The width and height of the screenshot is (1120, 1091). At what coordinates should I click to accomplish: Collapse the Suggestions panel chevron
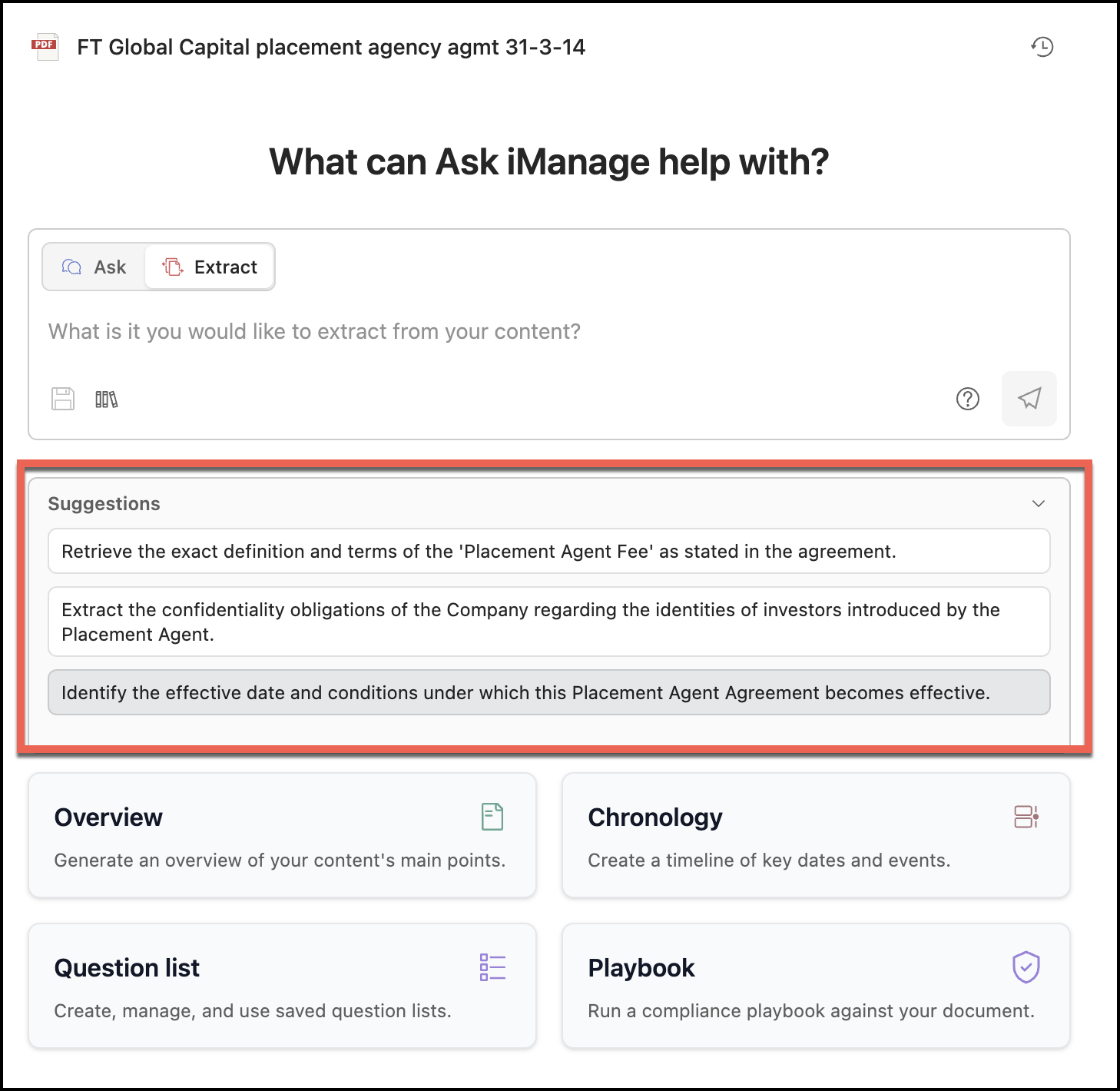[x=1039, y=504]
